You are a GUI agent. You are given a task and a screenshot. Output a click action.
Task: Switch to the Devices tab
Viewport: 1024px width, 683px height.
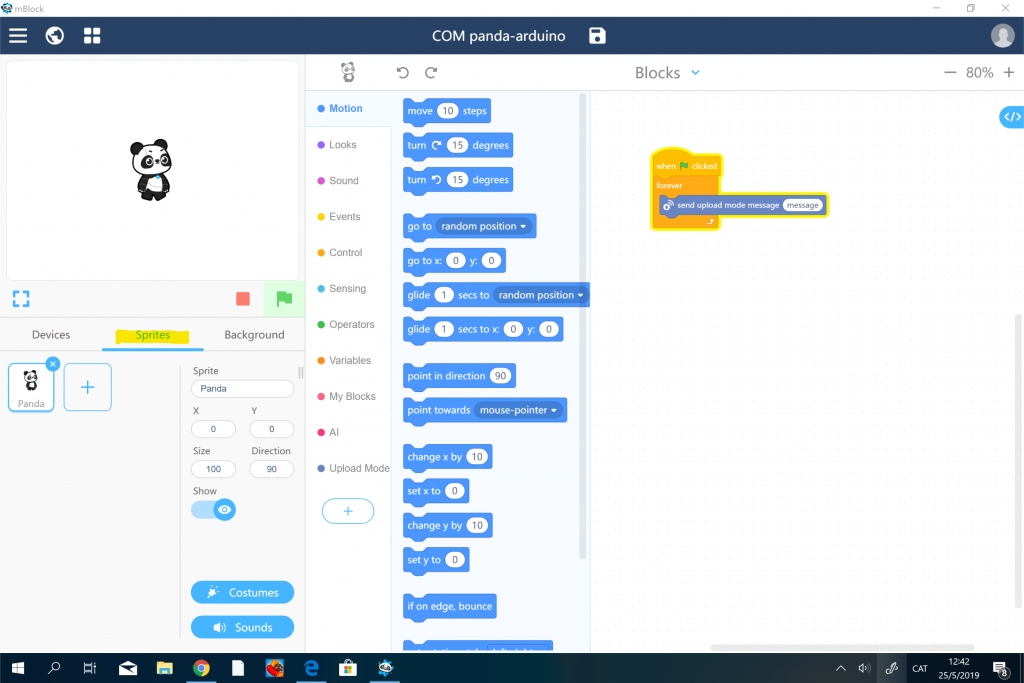click(x=51, y=335)
